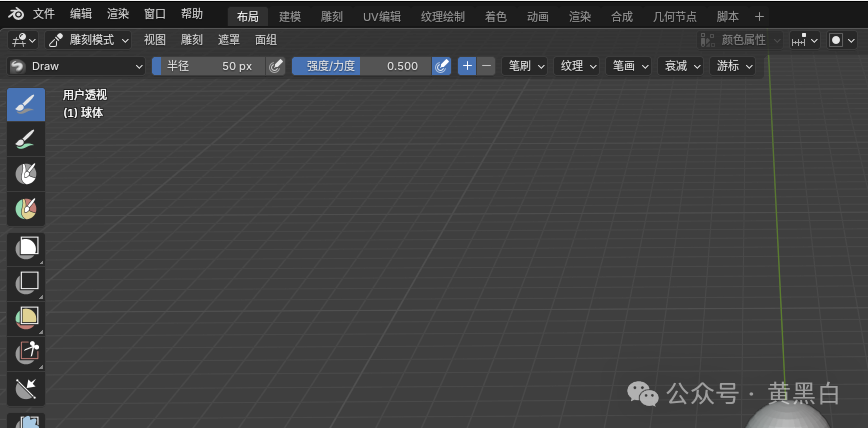Expand the 纹理 settings popover
Image resolution: width=868 pixels, height=428 pixels.
click(576, 66)
